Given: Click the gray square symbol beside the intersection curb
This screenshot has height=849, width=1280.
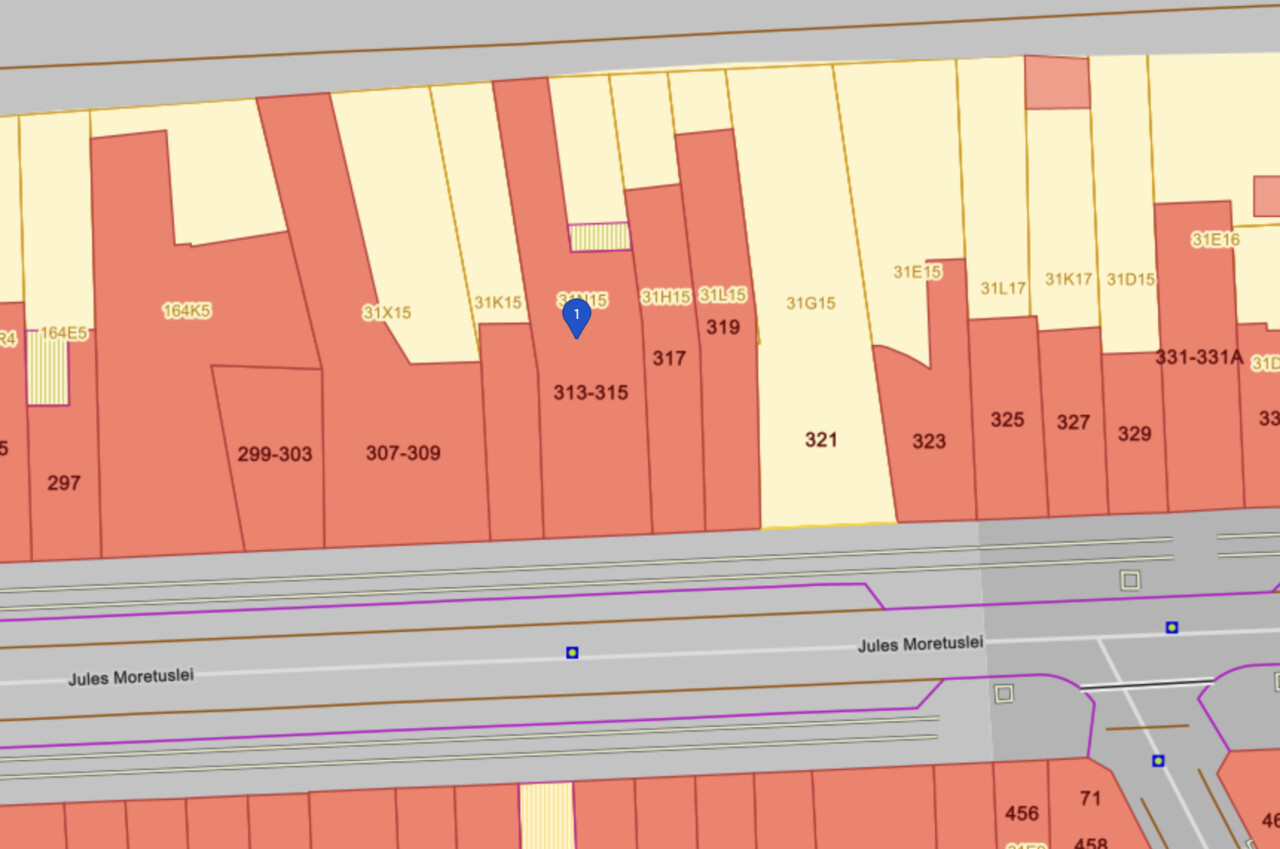Looking at the screenshot, I should pos(1004,693).
